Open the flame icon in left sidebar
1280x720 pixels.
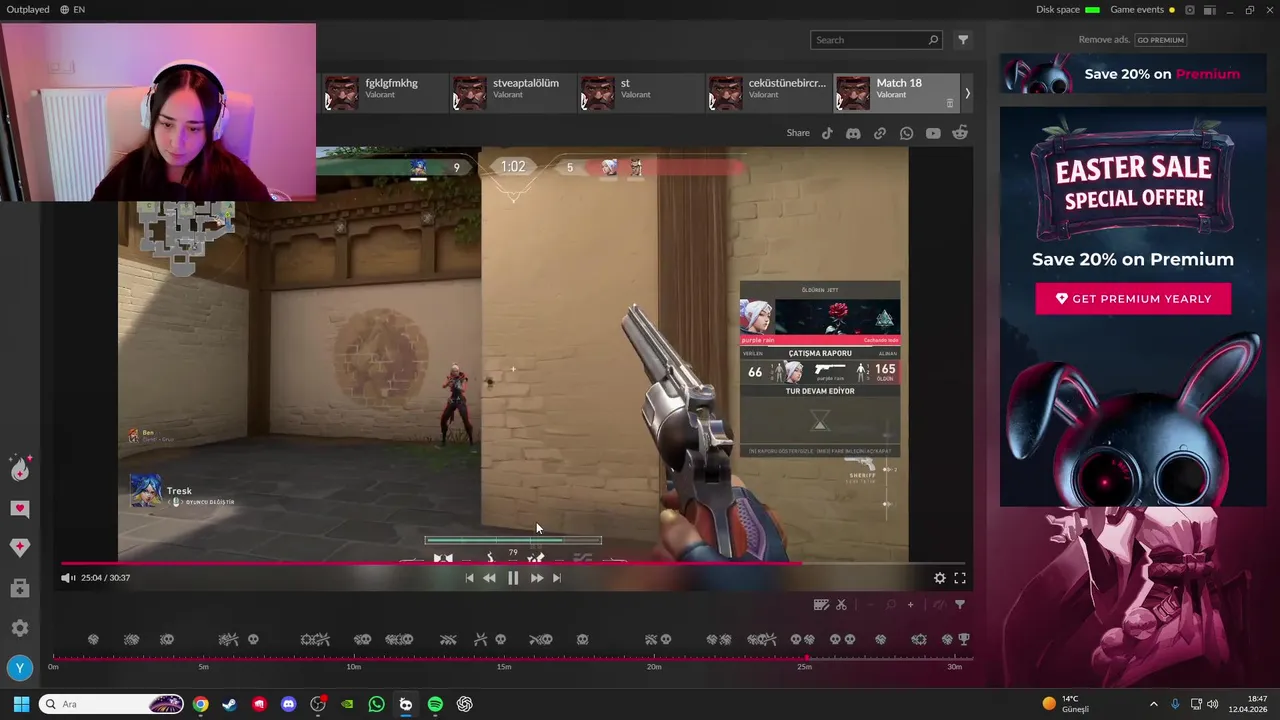coord(20,468)
